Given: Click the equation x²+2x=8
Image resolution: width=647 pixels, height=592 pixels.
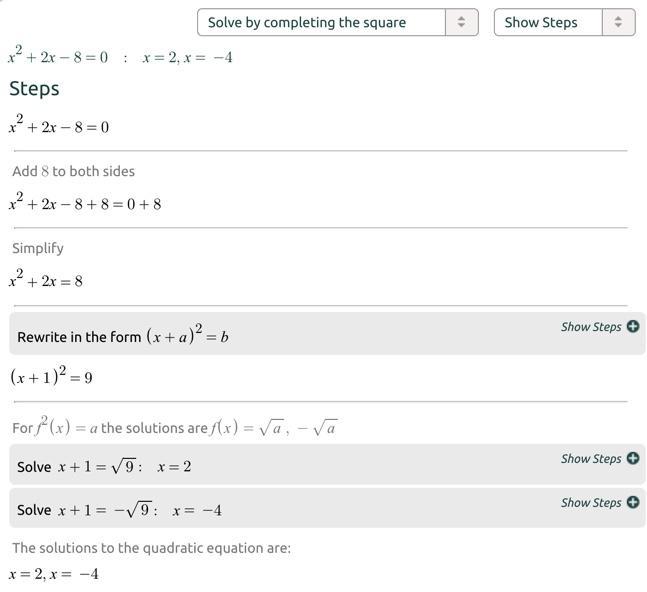Looking at the screenshot, I should (46, 281).
